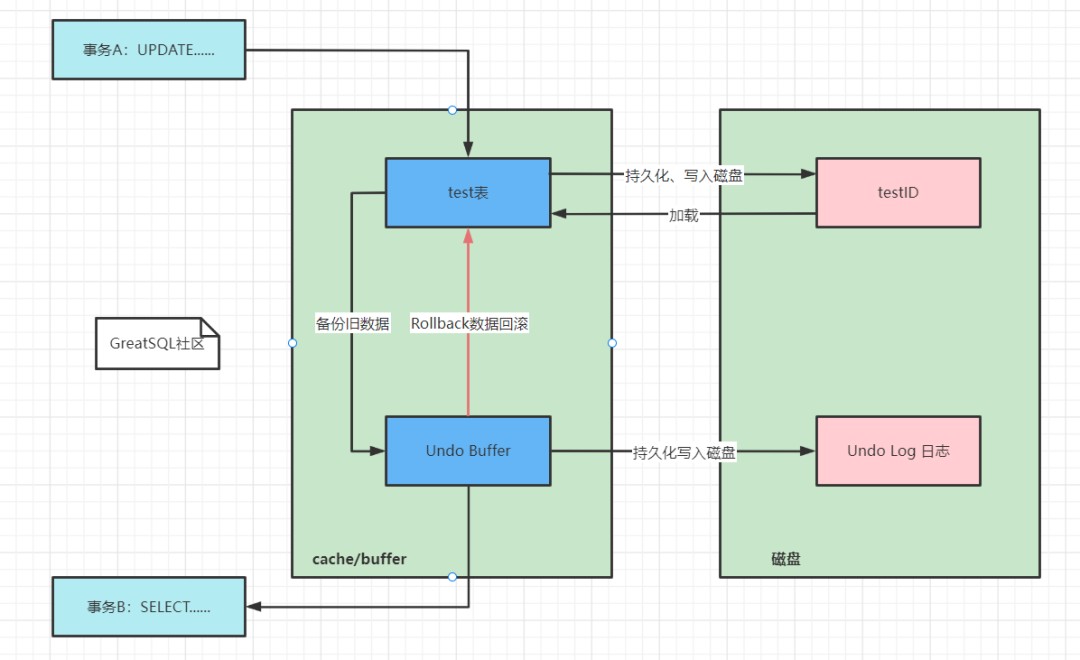Image resolution: width=1080 pixels, height=660 pixels.
Task: Click the Rollback数据回滚 label
Action: [470, 323]
